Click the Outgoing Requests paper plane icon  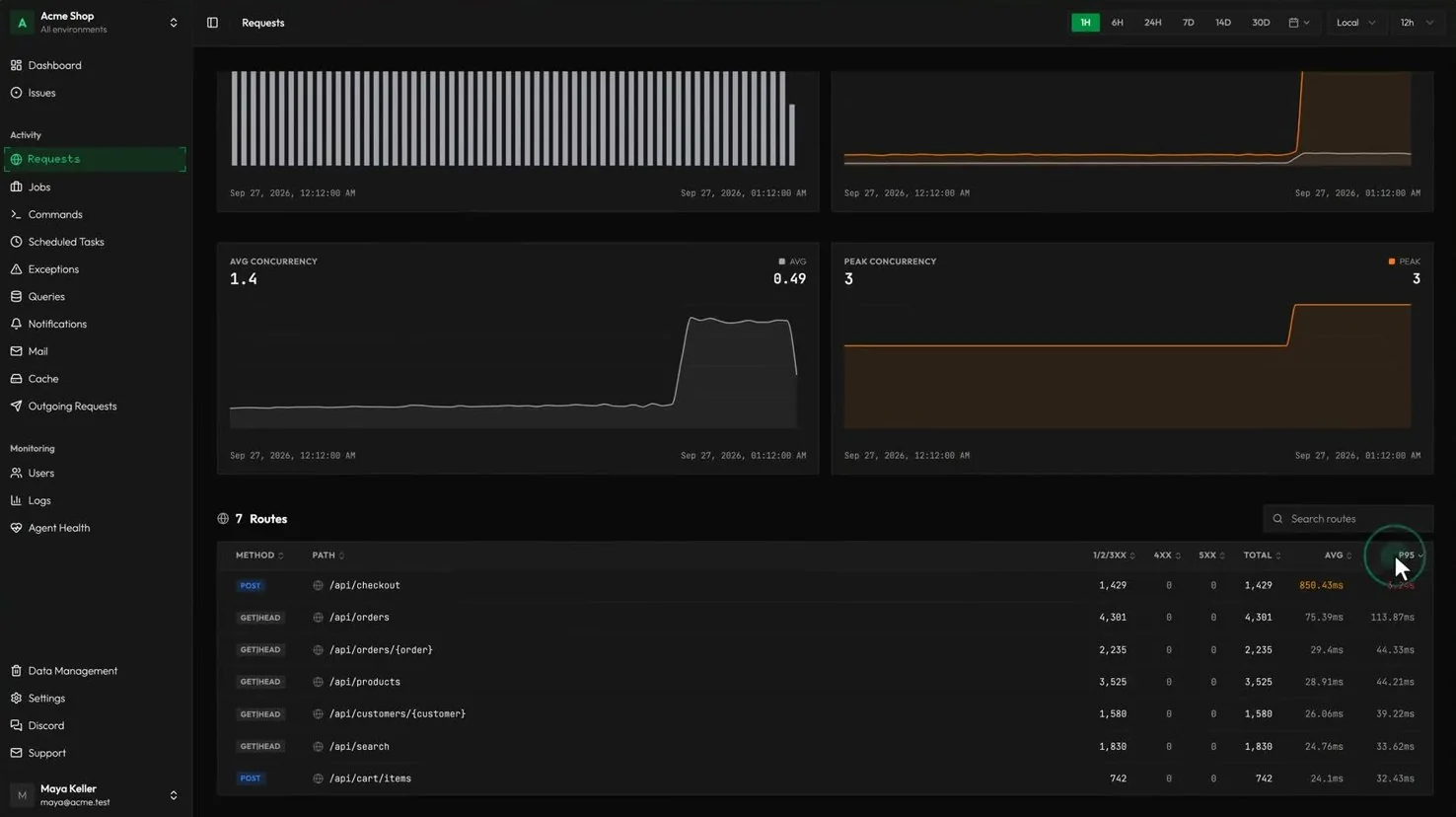[16, 407]
